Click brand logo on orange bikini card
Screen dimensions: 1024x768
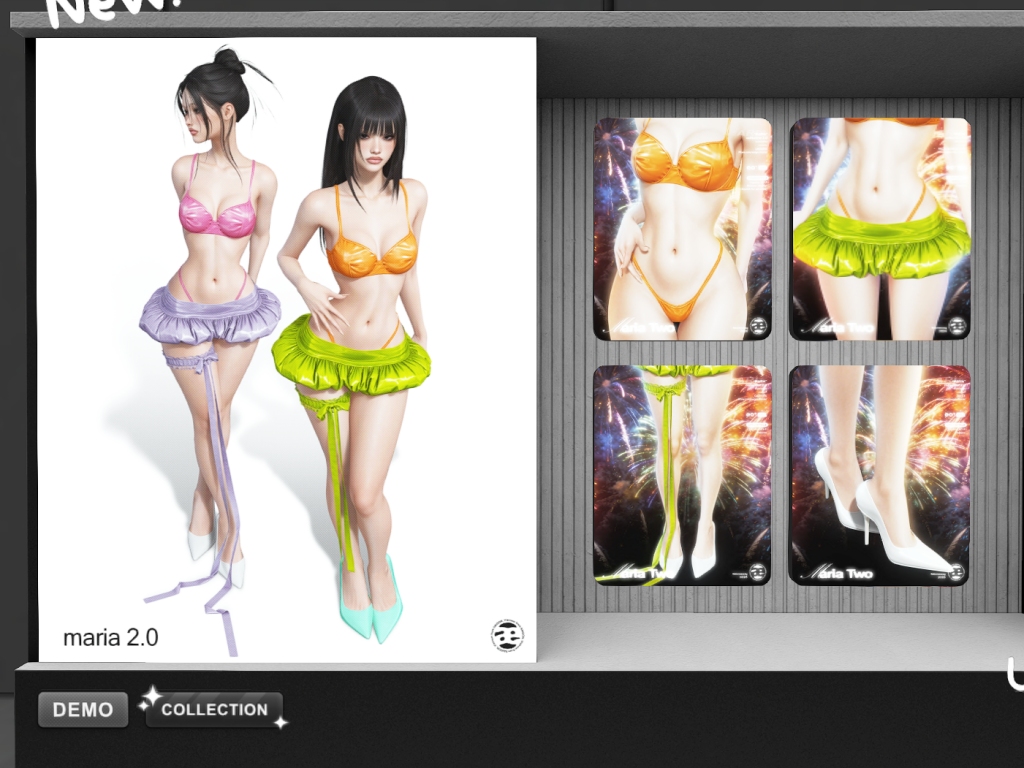click(x=758, y=325)
